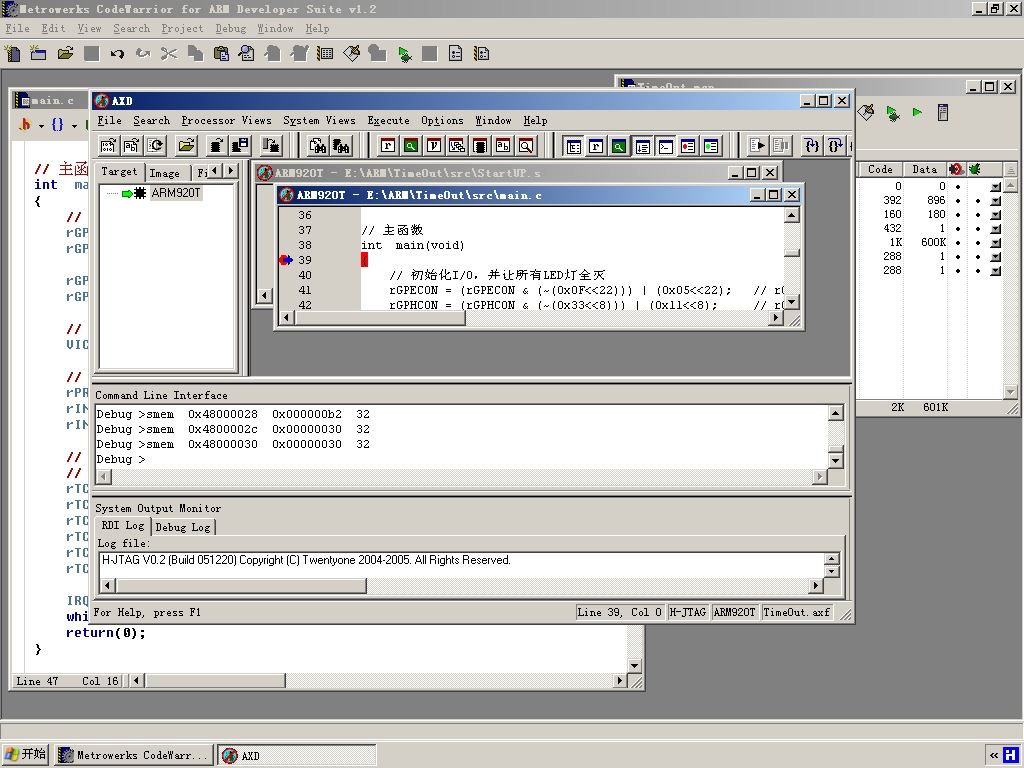1024x768 pixels.
Task: Switch to Image tab in AXD side panel
Action: tap(165, 173)
